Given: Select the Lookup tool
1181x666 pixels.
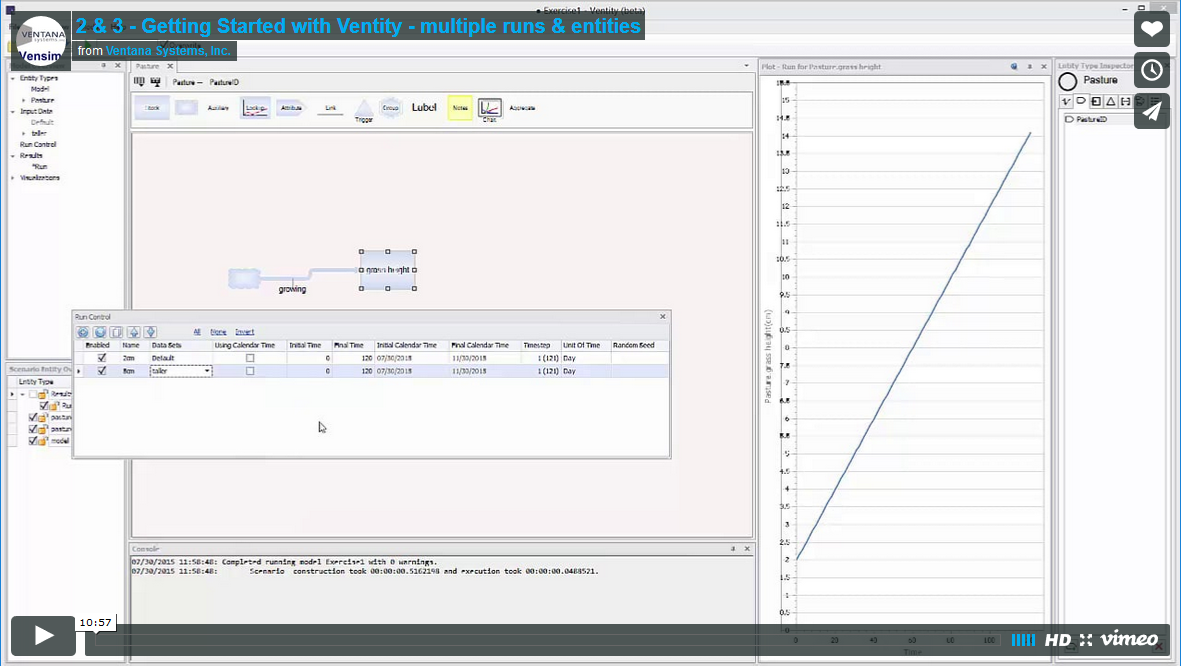Looking at the screenshot, I should coord(255,108).
